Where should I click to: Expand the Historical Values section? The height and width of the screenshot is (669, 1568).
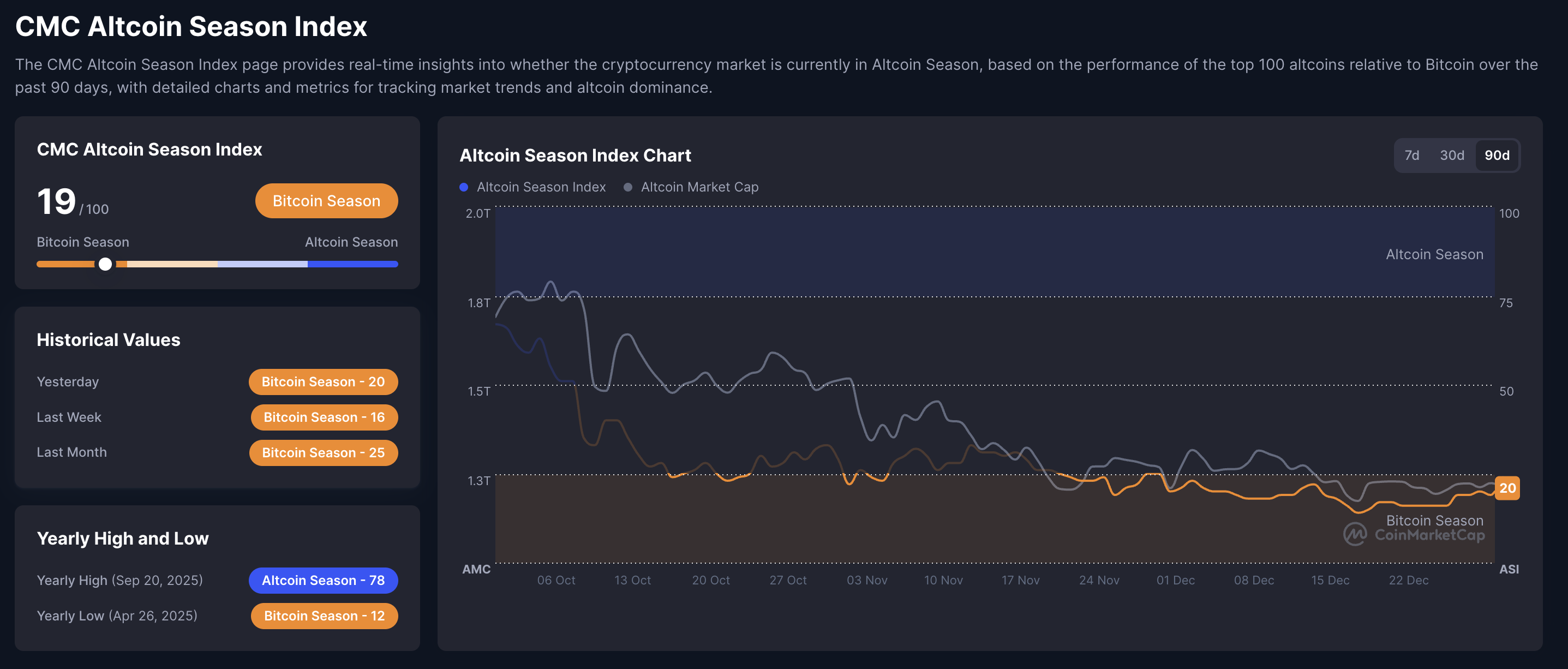point(109,339)
